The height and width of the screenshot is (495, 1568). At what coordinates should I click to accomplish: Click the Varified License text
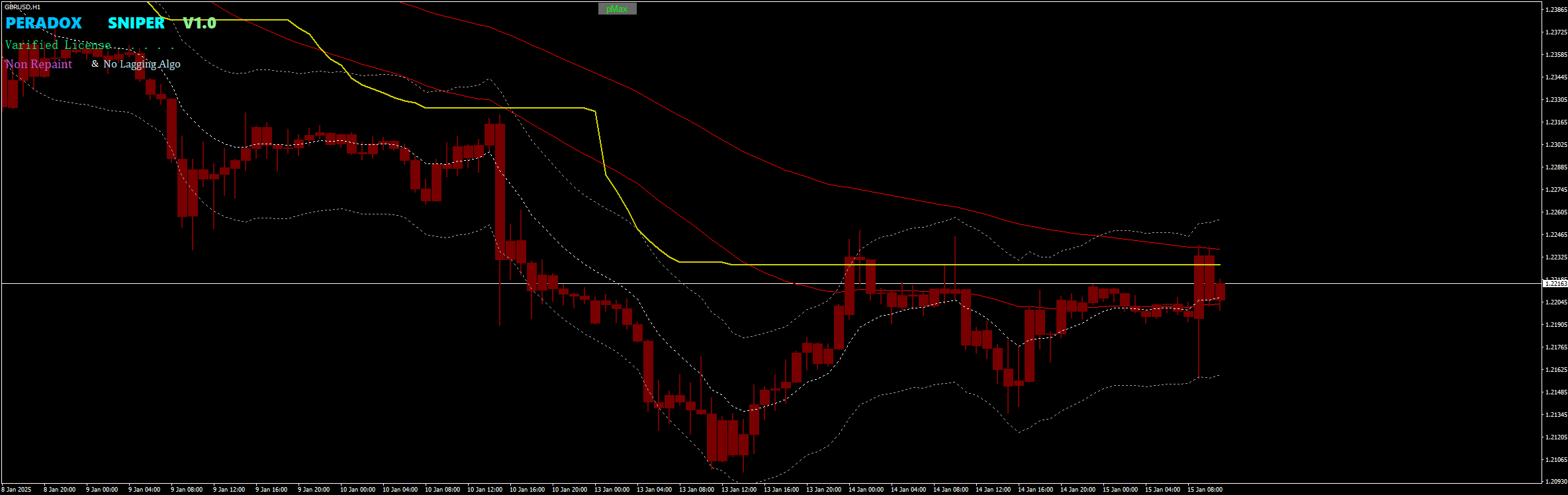point(58,45)
